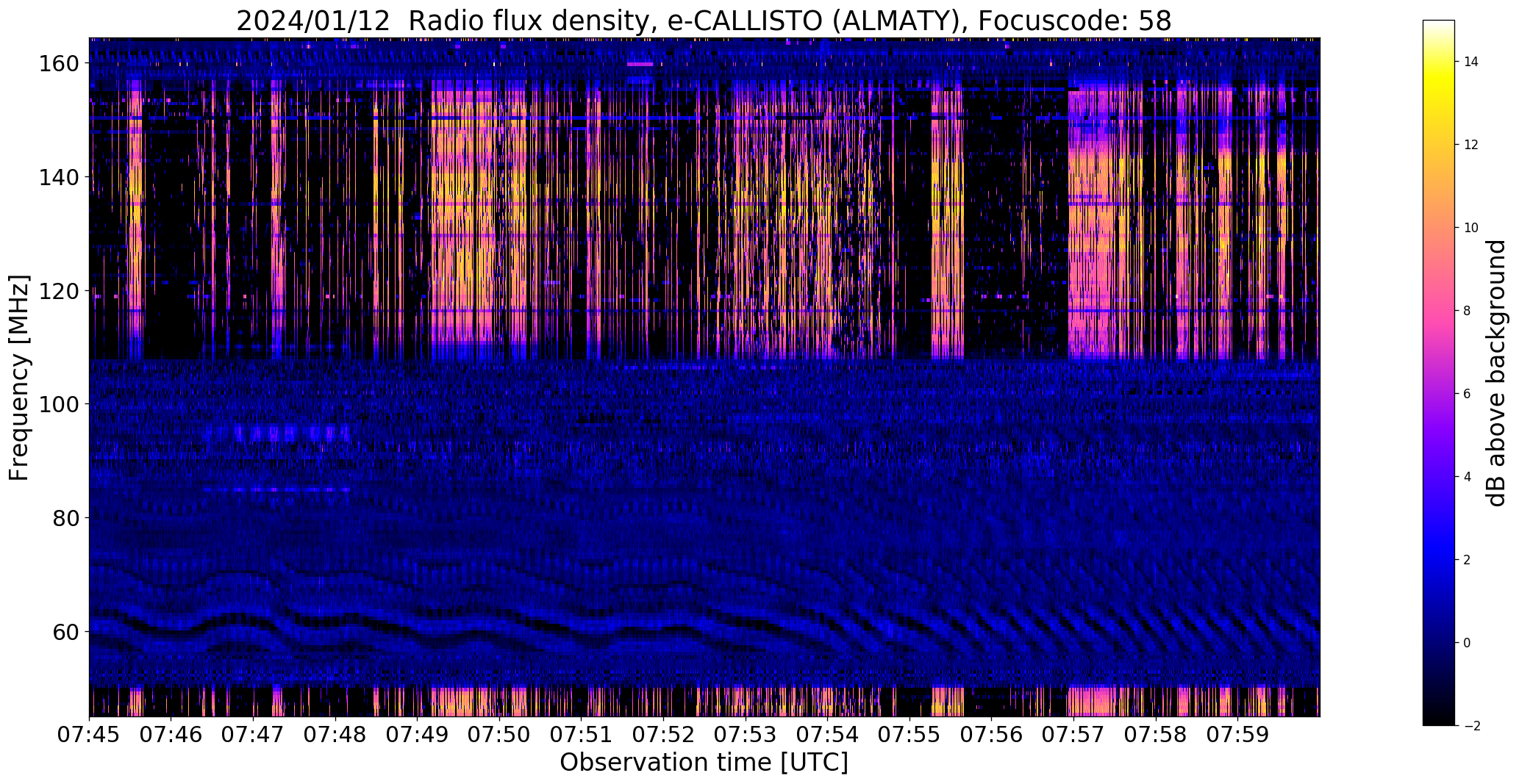Click the 100 frequency tick label
Image resolution: width=1519 pixels, height=784 pixels.
58,404
